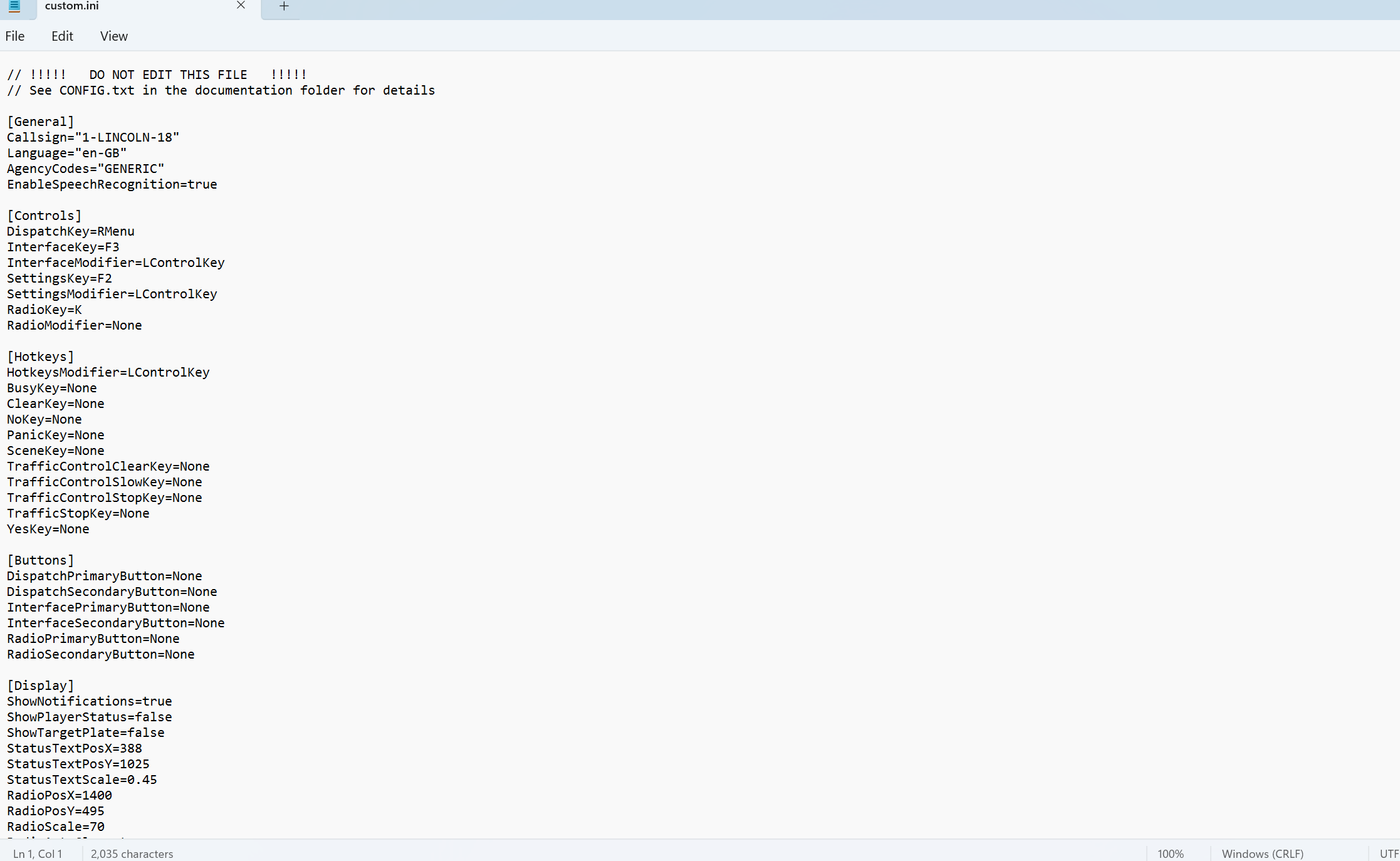Click the RadioKey=K line
The image size is (1400, 861).
tap(44, 310)
